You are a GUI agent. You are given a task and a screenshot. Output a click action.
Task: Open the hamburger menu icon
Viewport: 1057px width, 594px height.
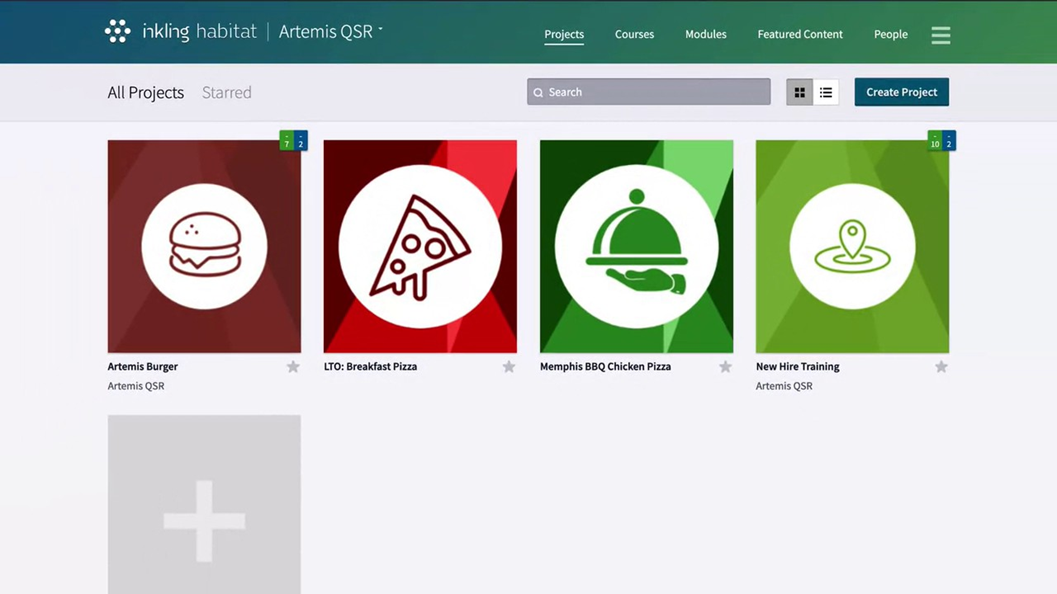[x=940, y=35]
